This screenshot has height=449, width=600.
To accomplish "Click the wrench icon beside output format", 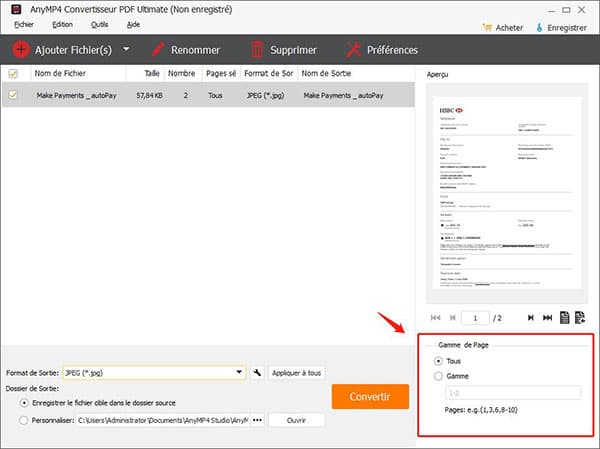I will (x=257, y=372).
